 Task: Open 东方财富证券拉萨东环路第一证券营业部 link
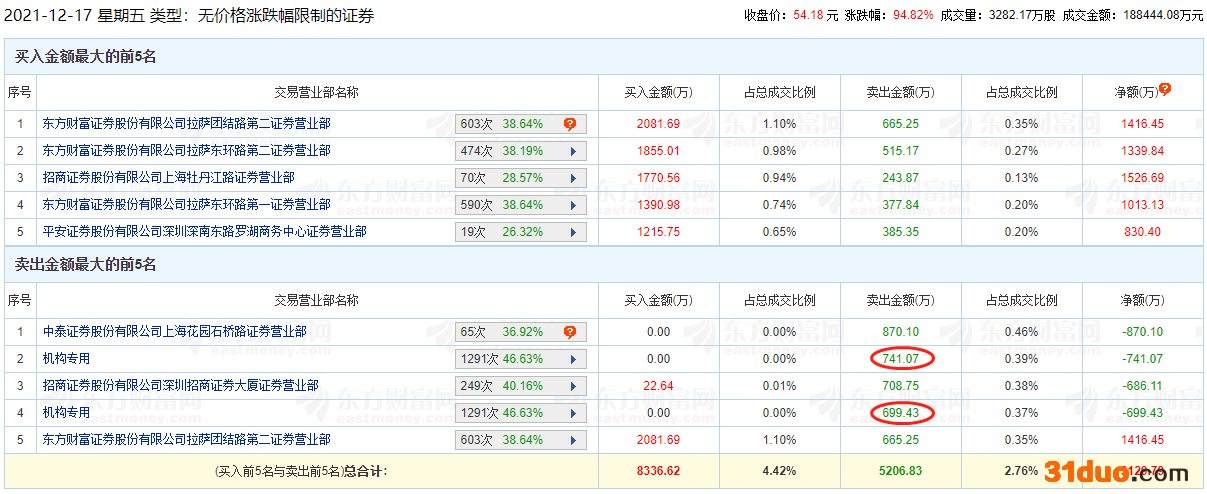186,205
